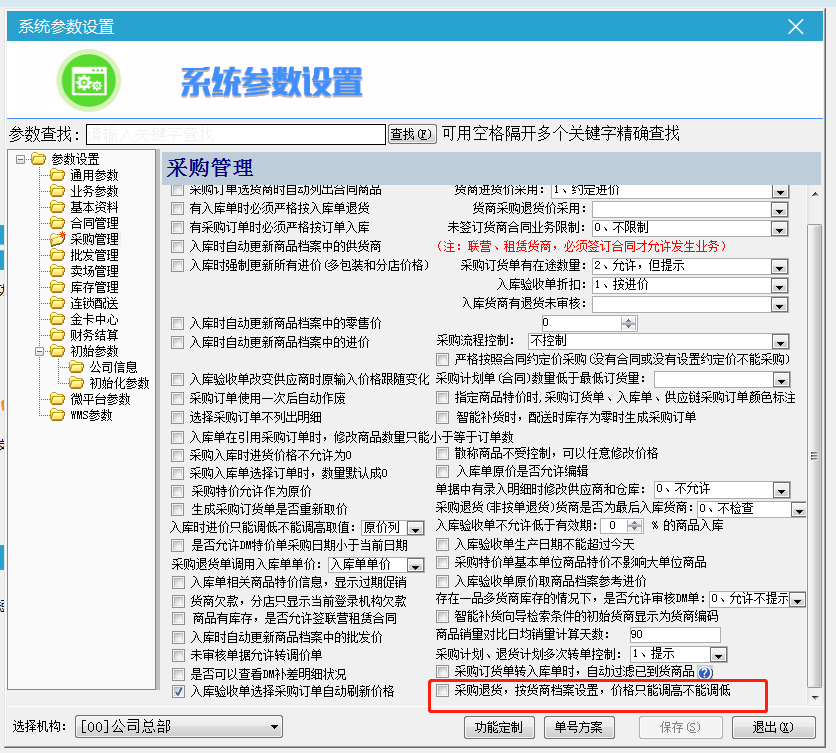836x753 pixels.
Task: Select 批发管理 in the parameter tree
Action: click(x=93, y=255)
